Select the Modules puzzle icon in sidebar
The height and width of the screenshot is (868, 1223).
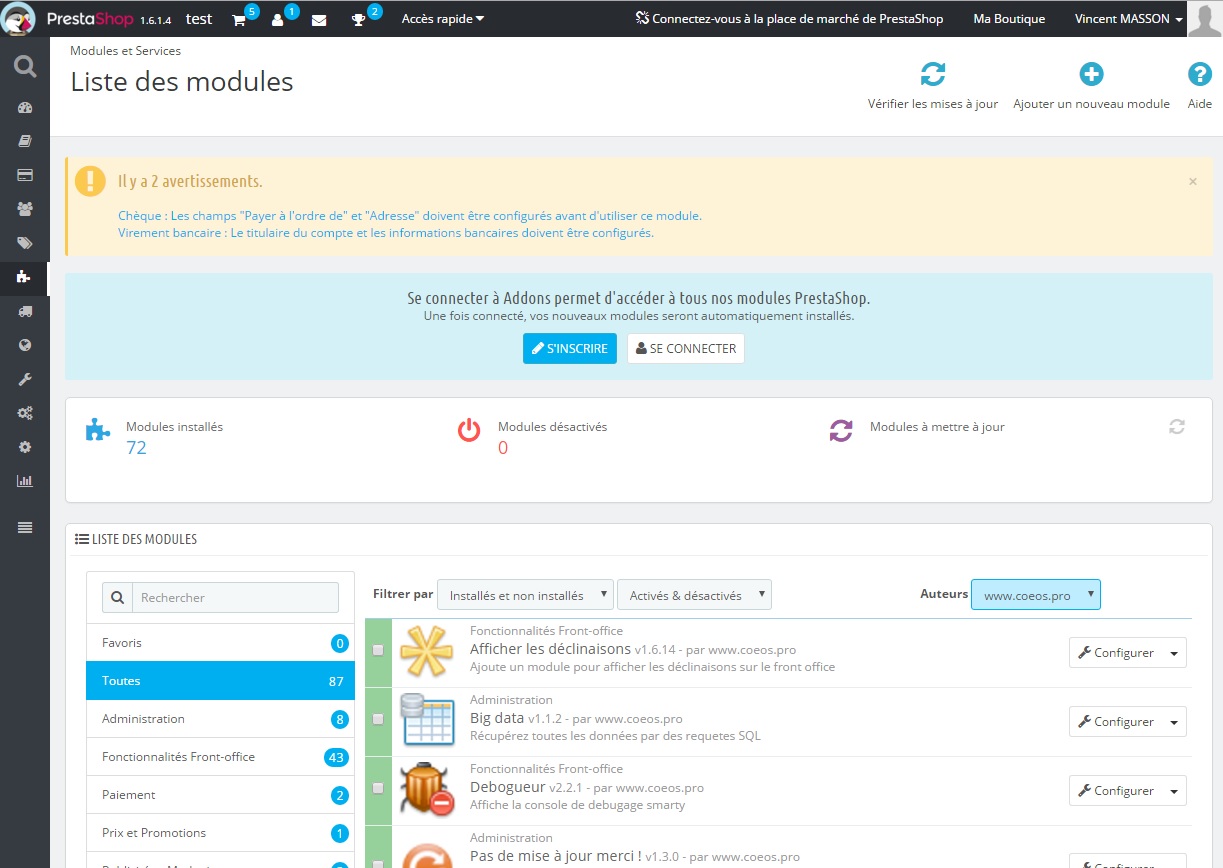tap(25, 277)
